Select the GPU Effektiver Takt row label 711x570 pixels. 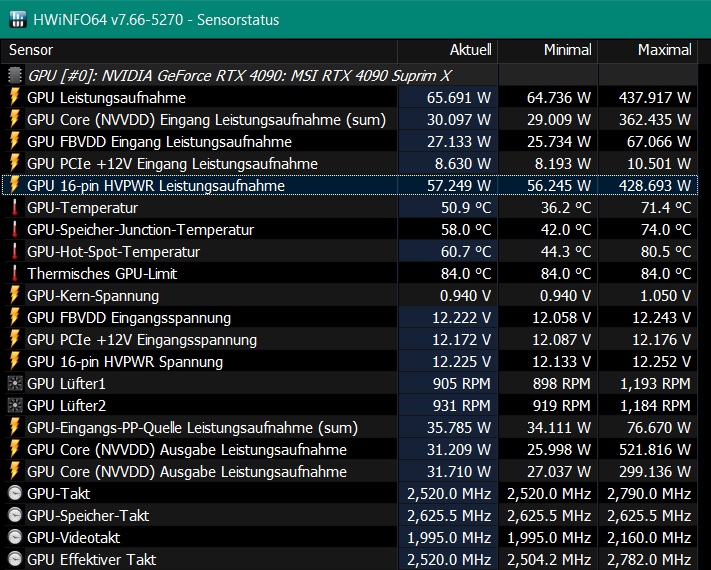[92, 560]
